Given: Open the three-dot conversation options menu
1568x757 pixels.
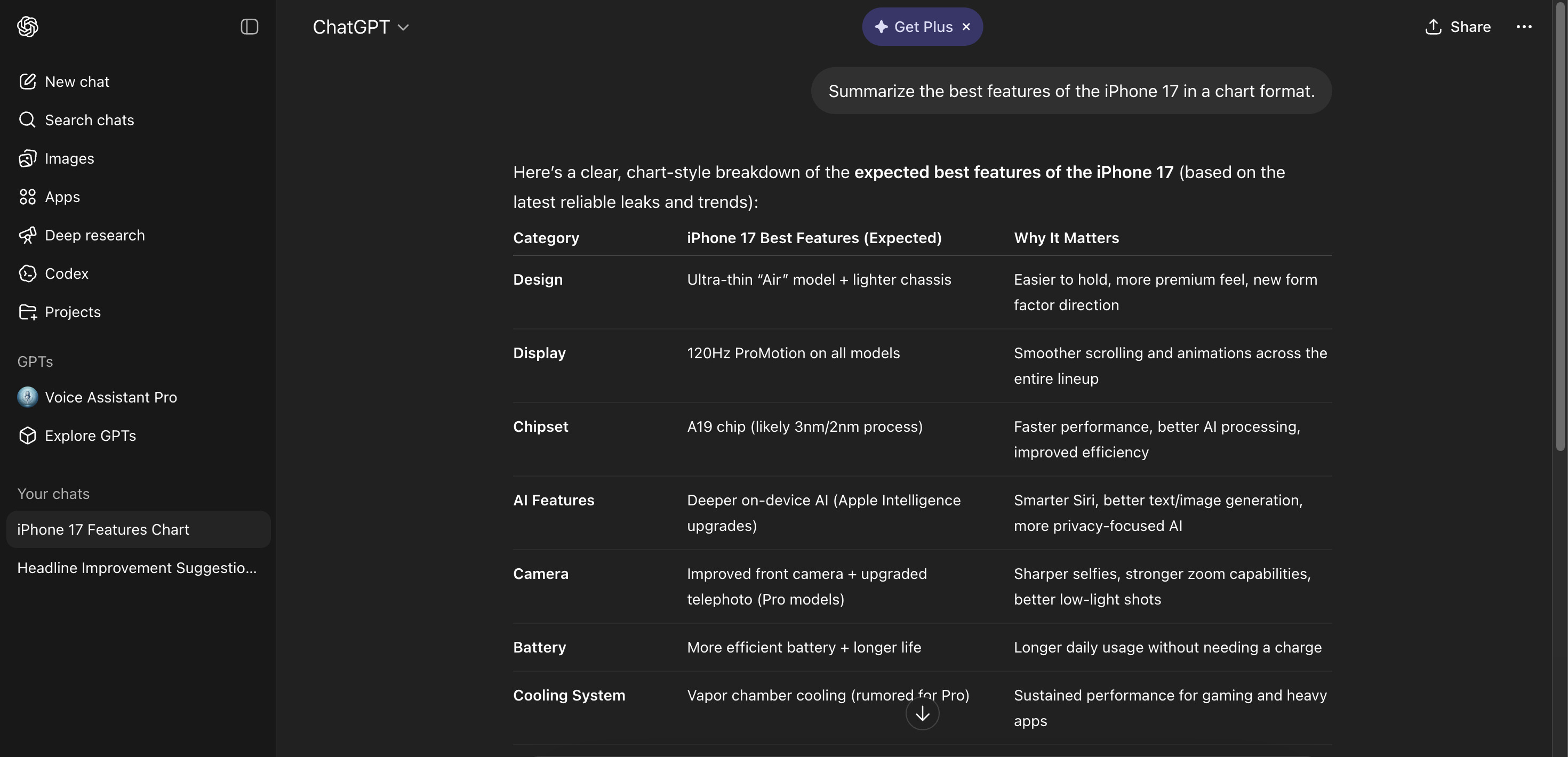Looking at the screenshot, I should point(1524,27).
